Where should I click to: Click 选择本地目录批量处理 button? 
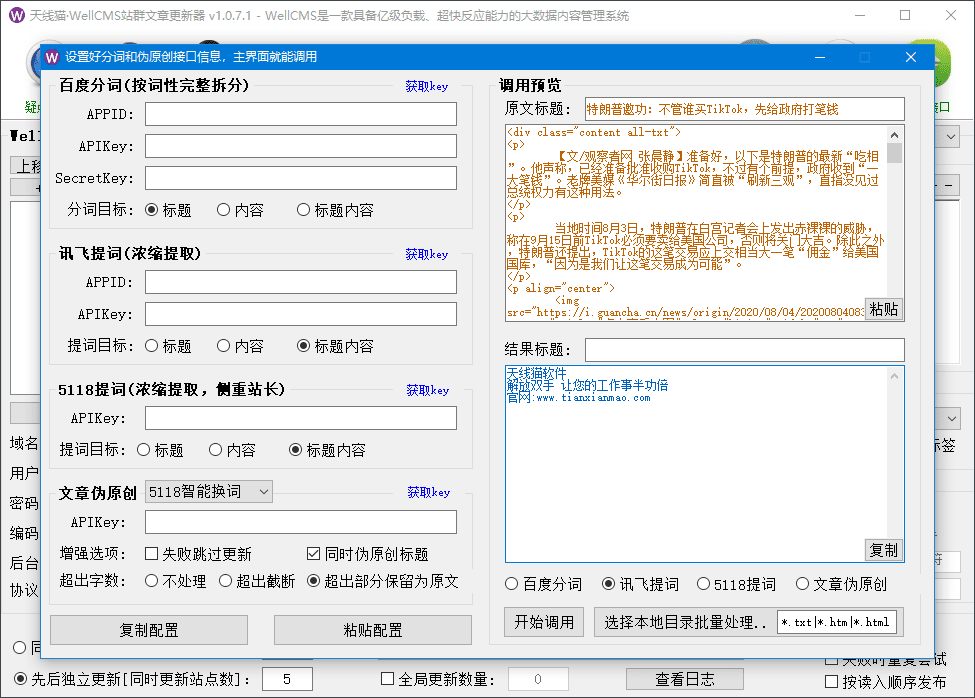(685, 622)
